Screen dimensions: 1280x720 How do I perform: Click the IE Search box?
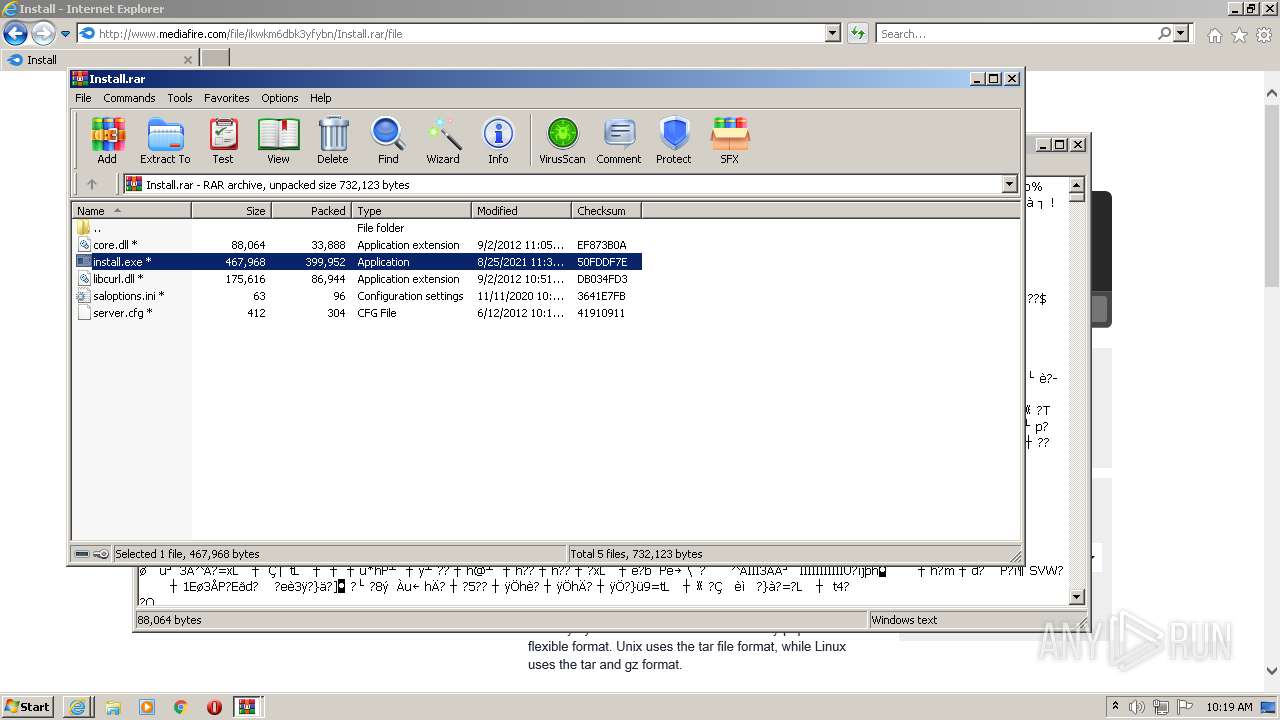coord(1018,33)
